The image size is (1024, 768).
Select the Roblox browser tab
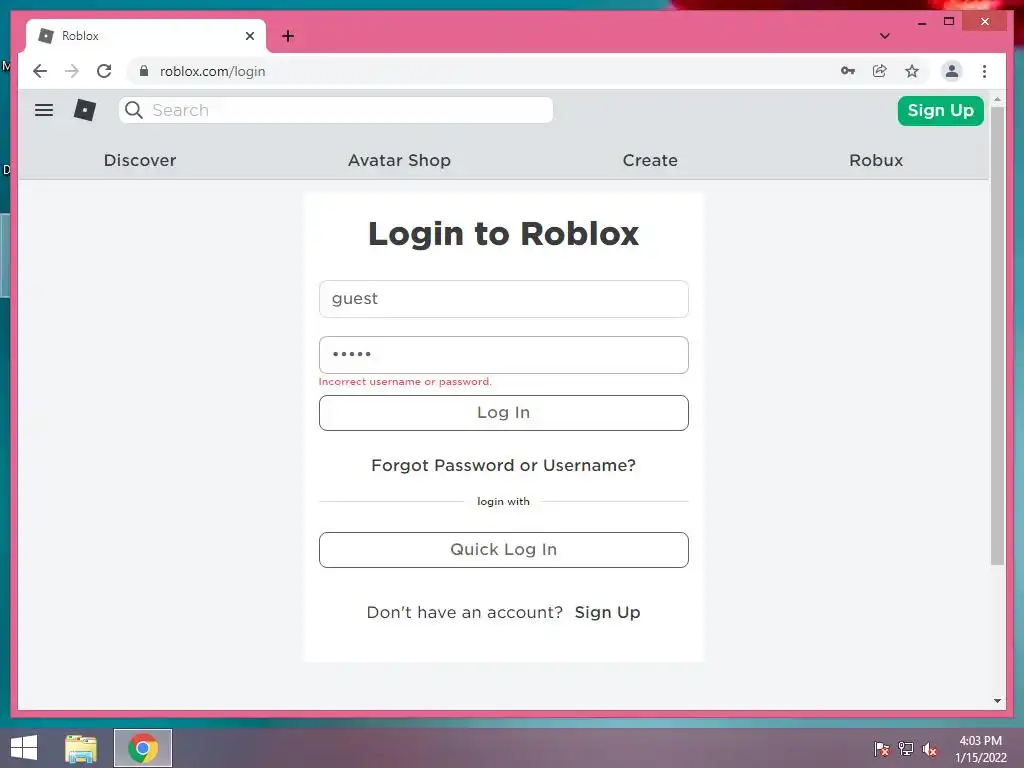tap(146, 36)
